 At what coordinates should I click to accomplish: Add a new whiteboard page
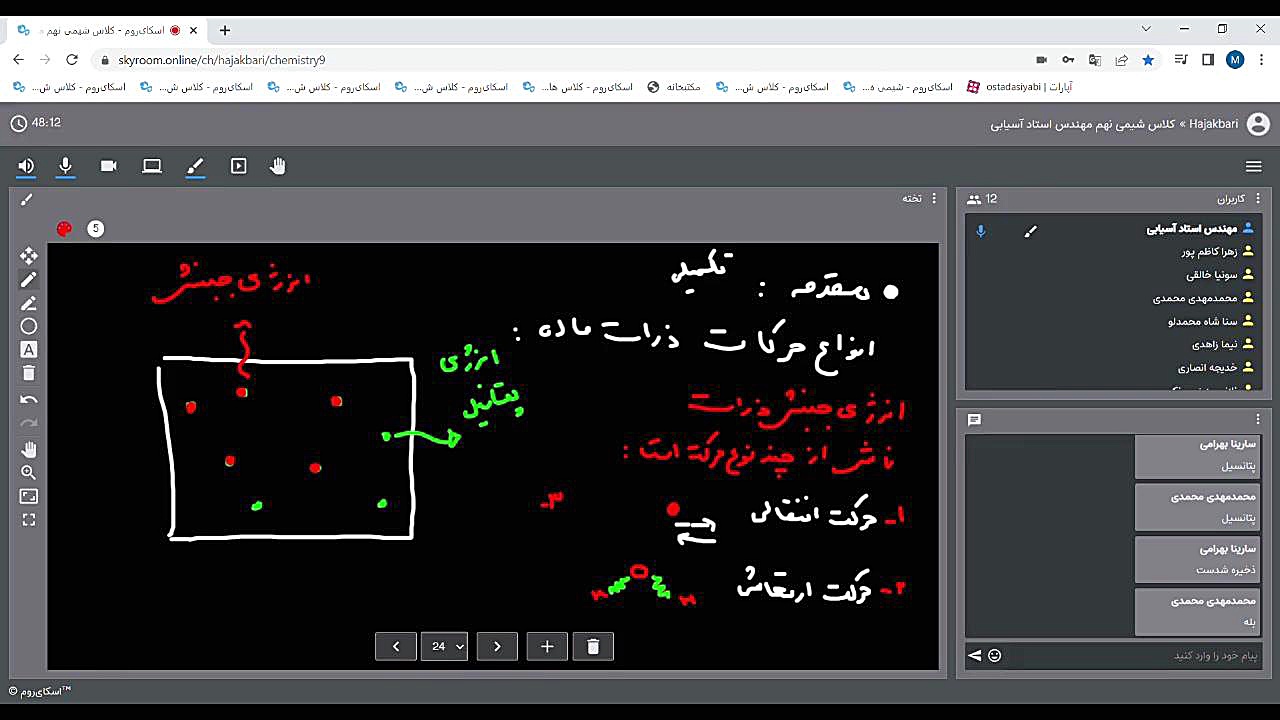pyautogui.click(x=547, y=647)
